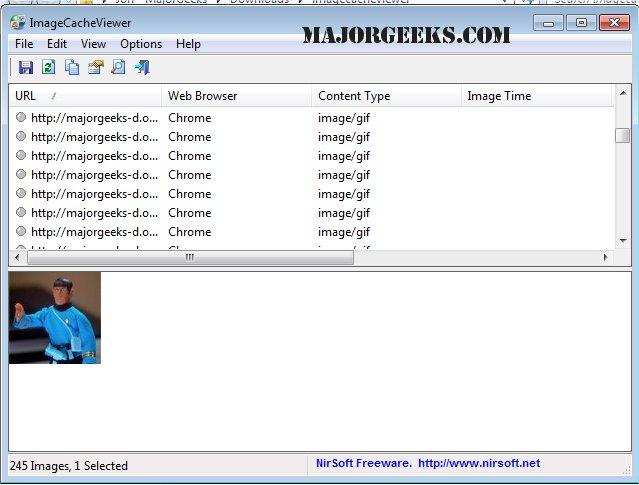
Task: Open the Edit menu
Action: [57, 44]
